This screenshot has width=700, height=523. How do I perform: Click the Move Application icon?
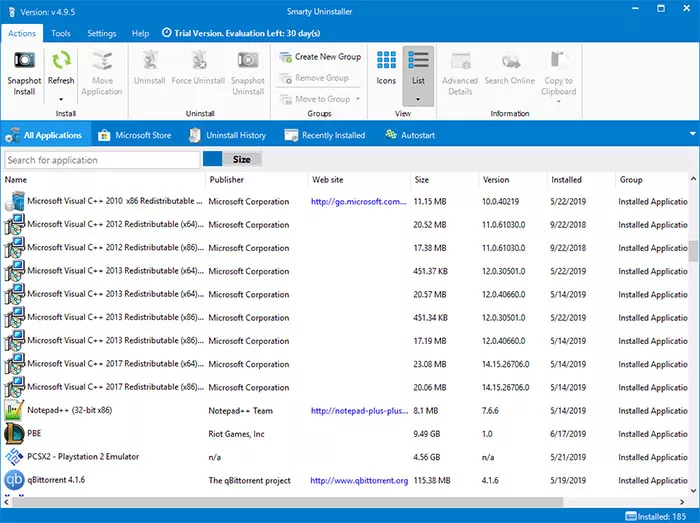[x=102, y=60]
